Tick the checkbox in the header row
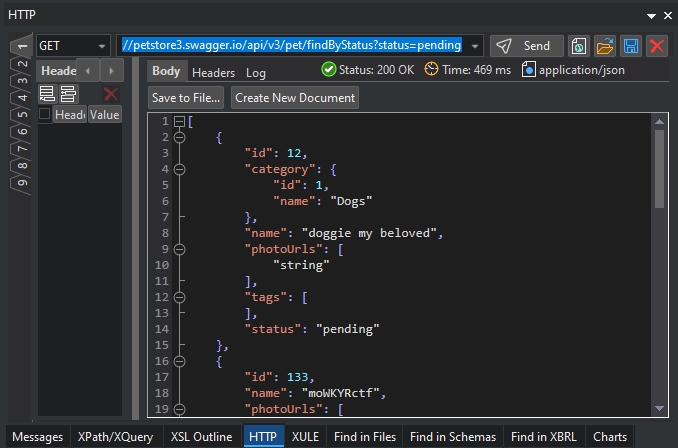 click(x=45, y=115)
